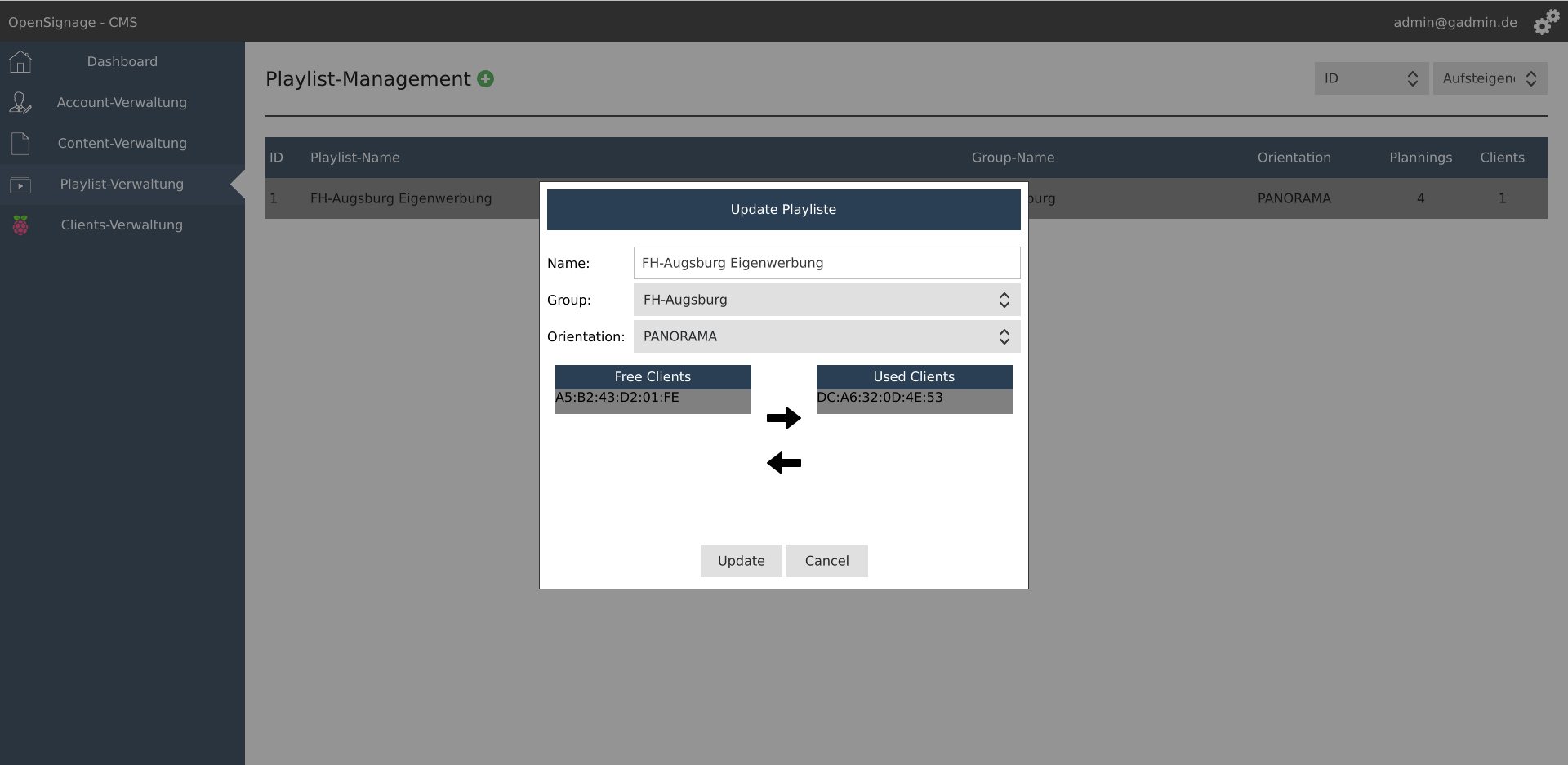This screenshot has width=1568, height=765.
Task: Click the right arrow to assign client
Action: [x=783, y=418]
